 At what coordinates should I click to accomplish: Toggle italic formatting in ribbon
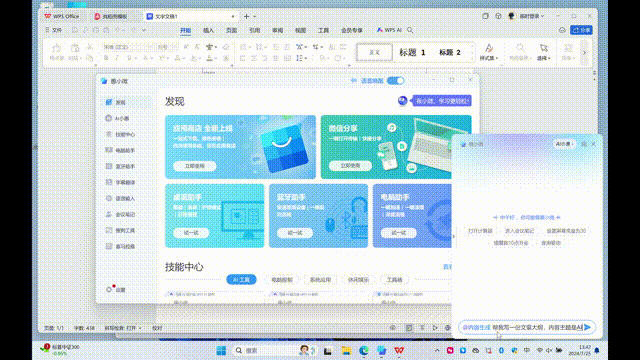click(x=117, y=58)
